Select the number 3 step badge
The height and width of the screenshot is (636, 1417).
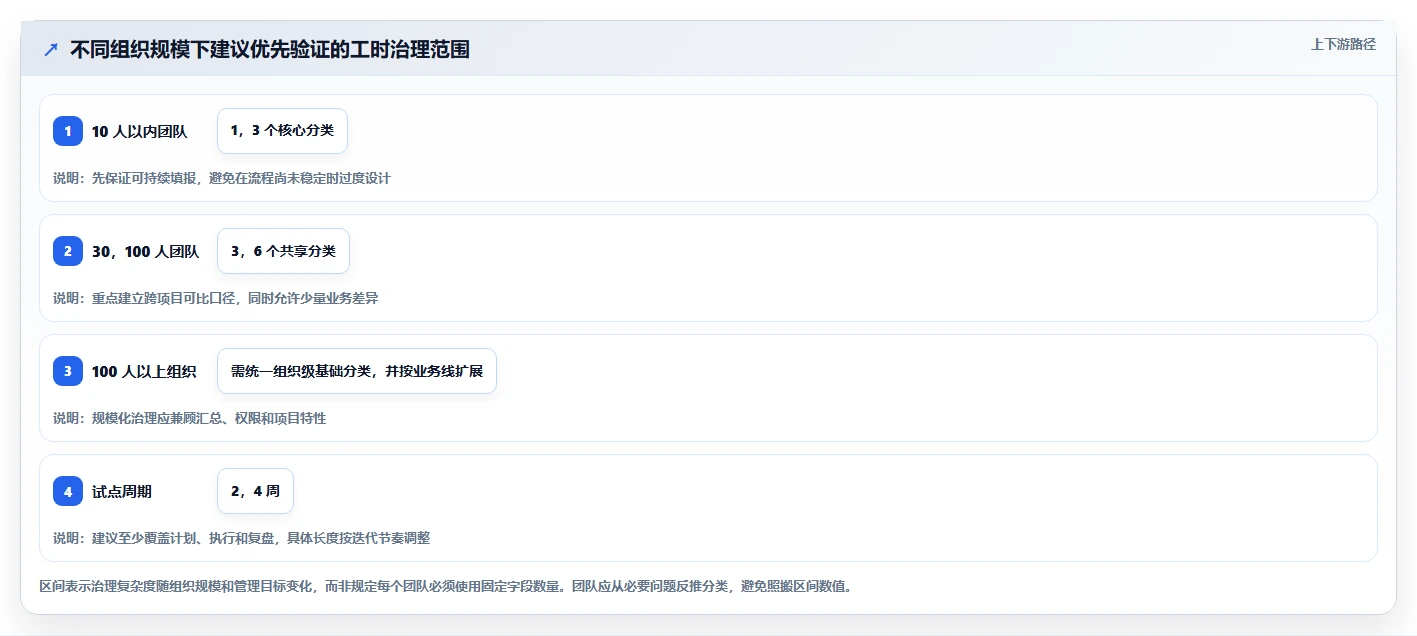(68, 371)
